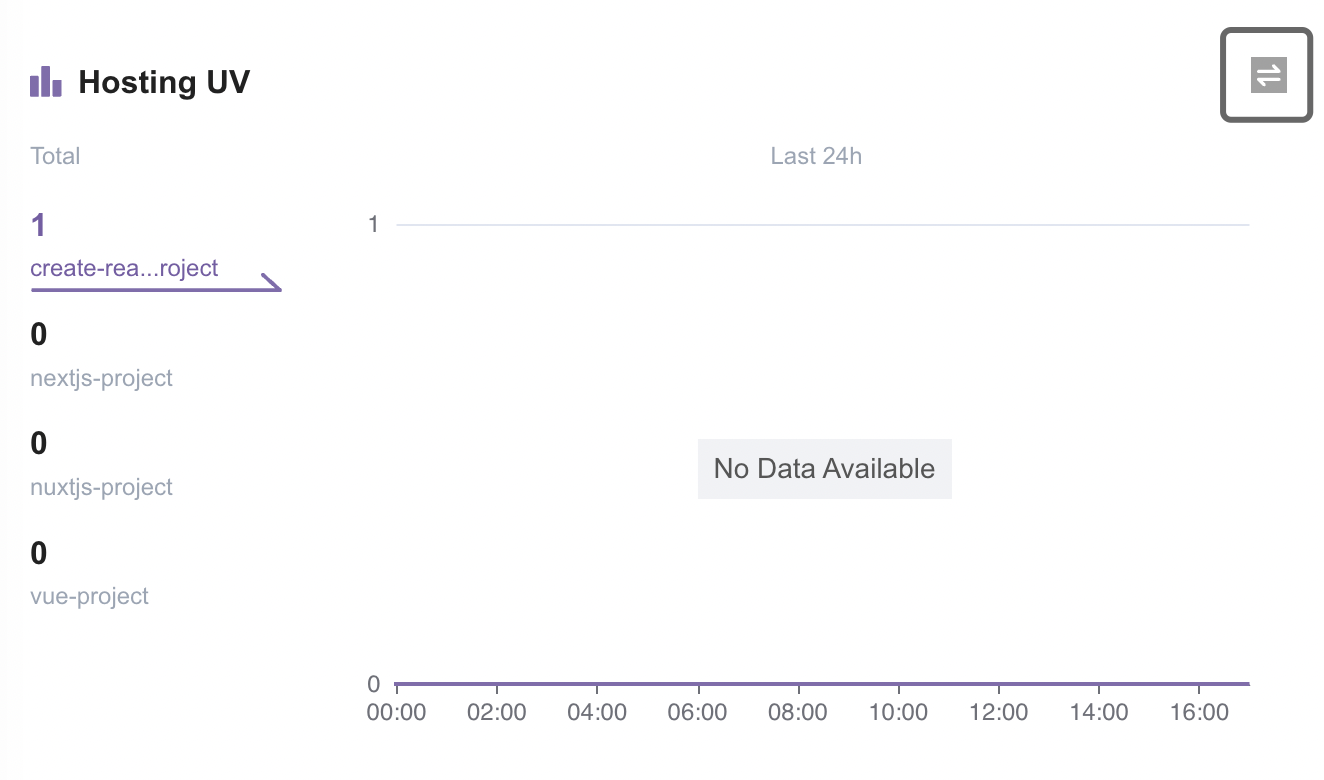Select the nextjs-project entry
Screen dimensions: 1324x780
101,355
